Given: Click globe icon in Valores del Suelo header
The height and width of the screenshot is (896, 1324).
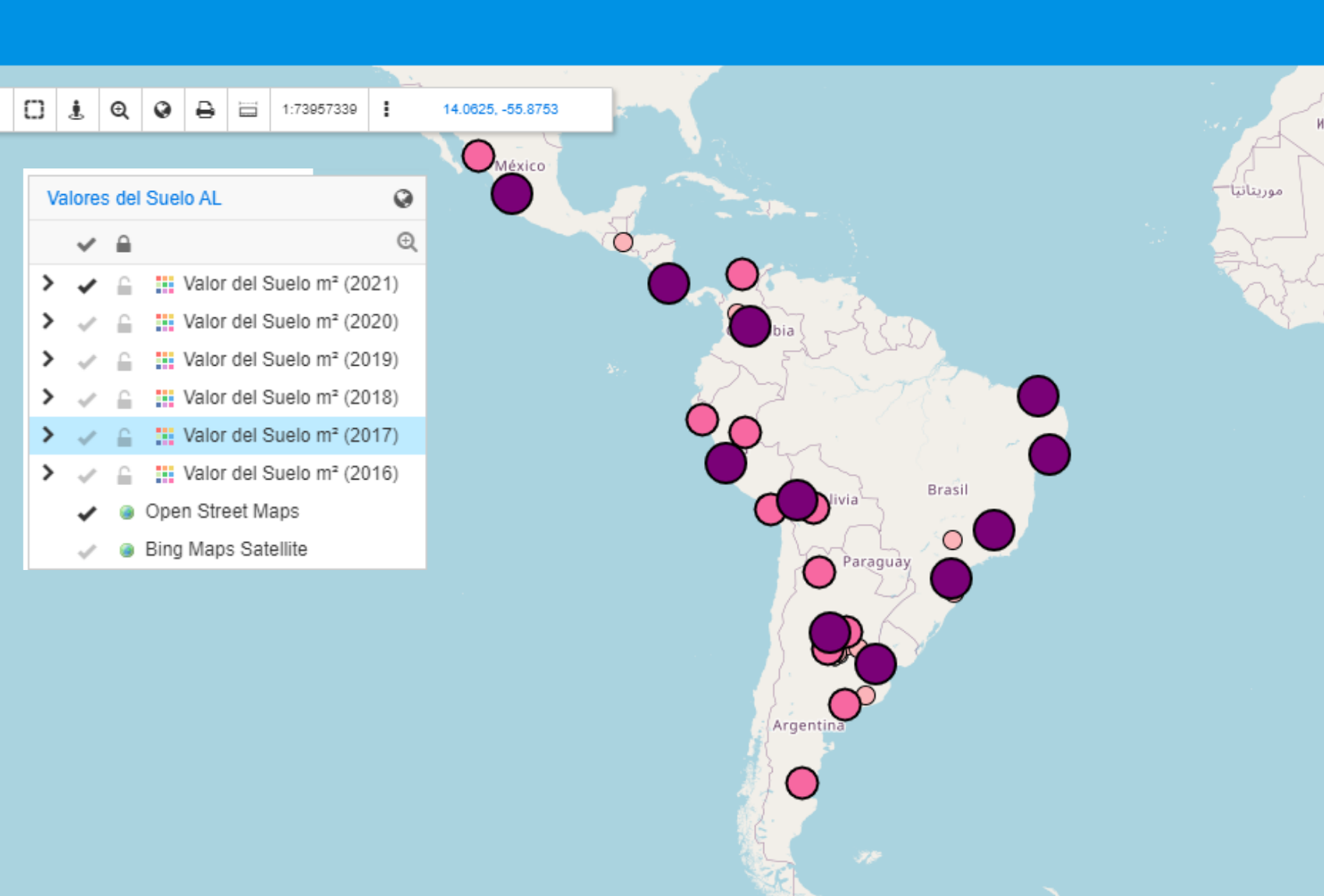Looking at the screenshot, I should pos(403,199).
